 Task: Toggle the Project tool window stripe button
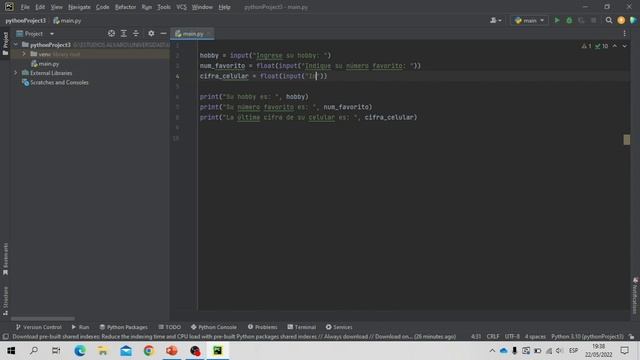tap(5, 43)
